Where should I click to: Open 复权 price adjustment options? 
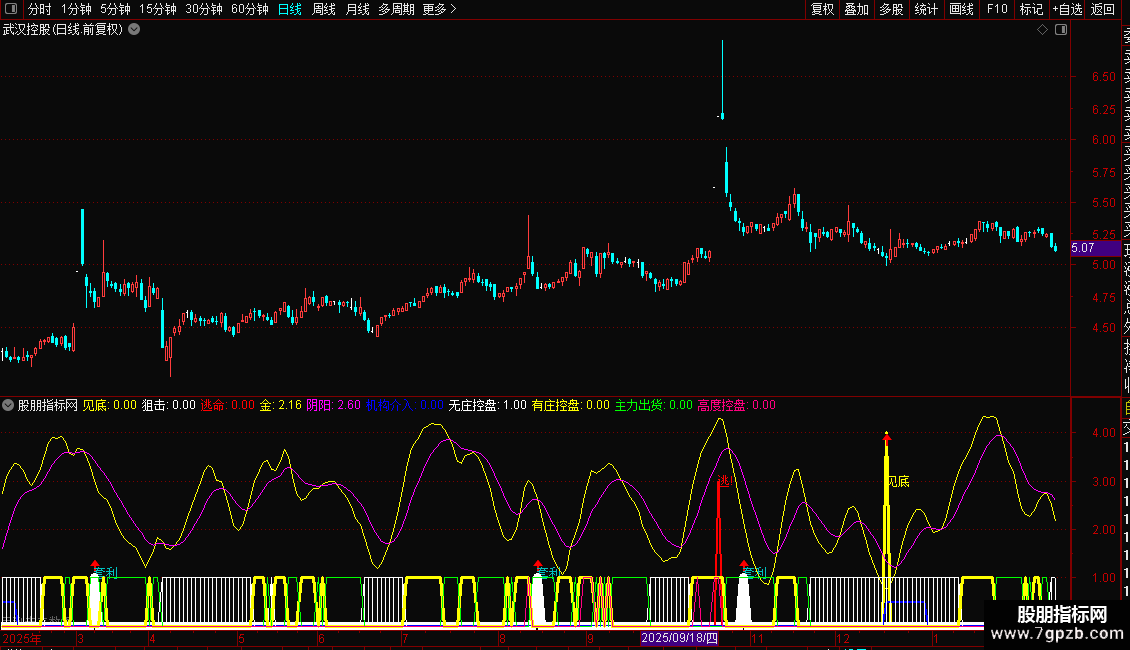tap(822, 10)
